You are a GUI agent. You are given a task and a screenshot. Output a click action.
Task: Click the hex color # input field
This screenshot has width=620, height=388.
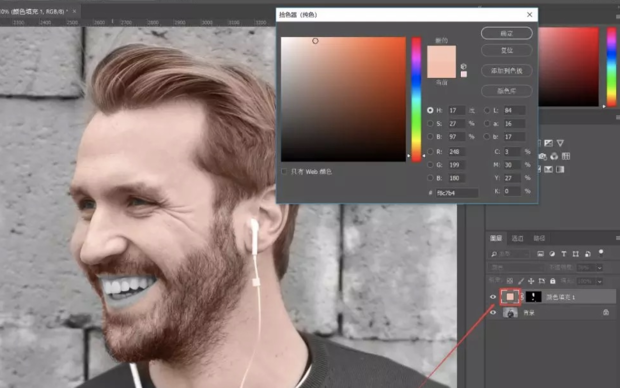click(x=457, y=193)
